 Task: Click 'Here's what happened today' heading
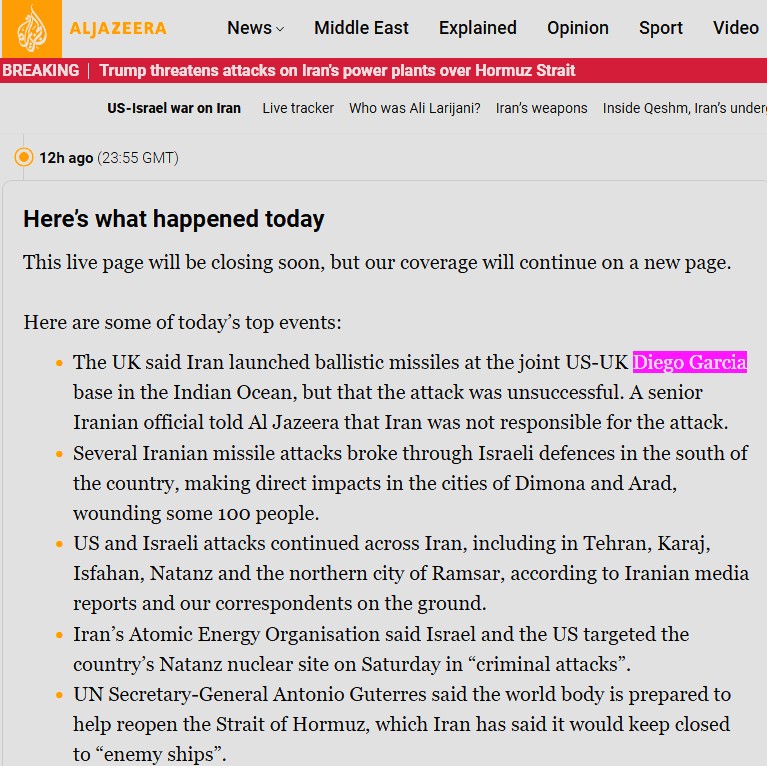tap(174, 219)
